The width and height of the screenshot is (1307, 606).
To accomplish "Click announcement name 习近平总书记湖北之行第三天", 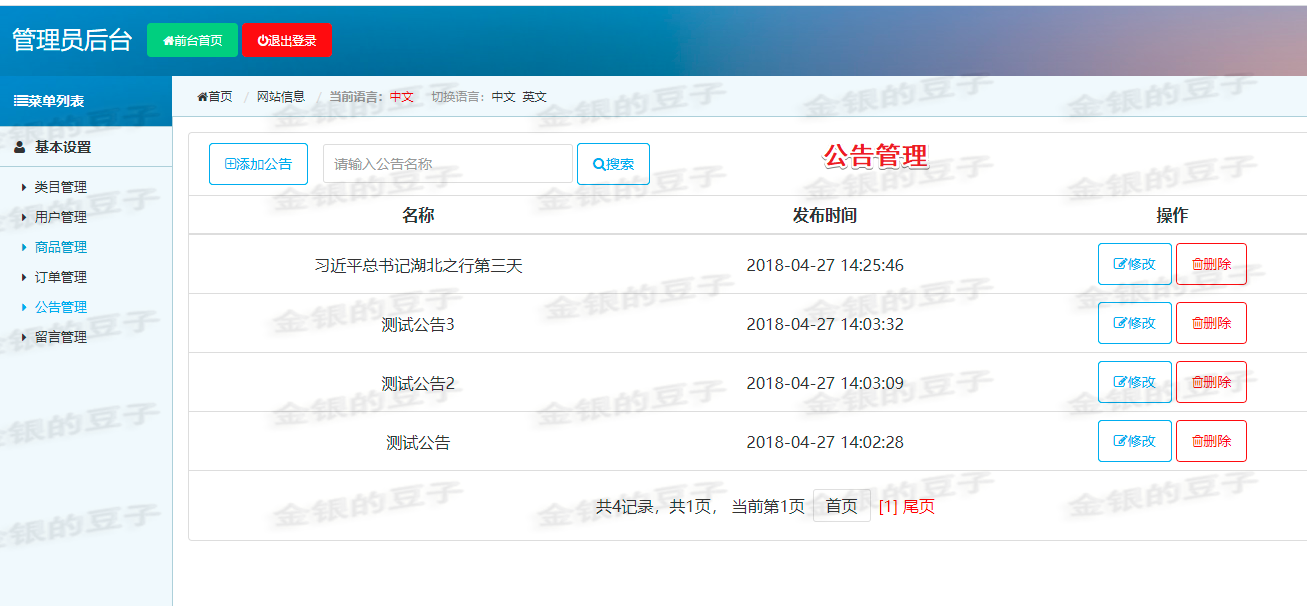I will (418, 266).
